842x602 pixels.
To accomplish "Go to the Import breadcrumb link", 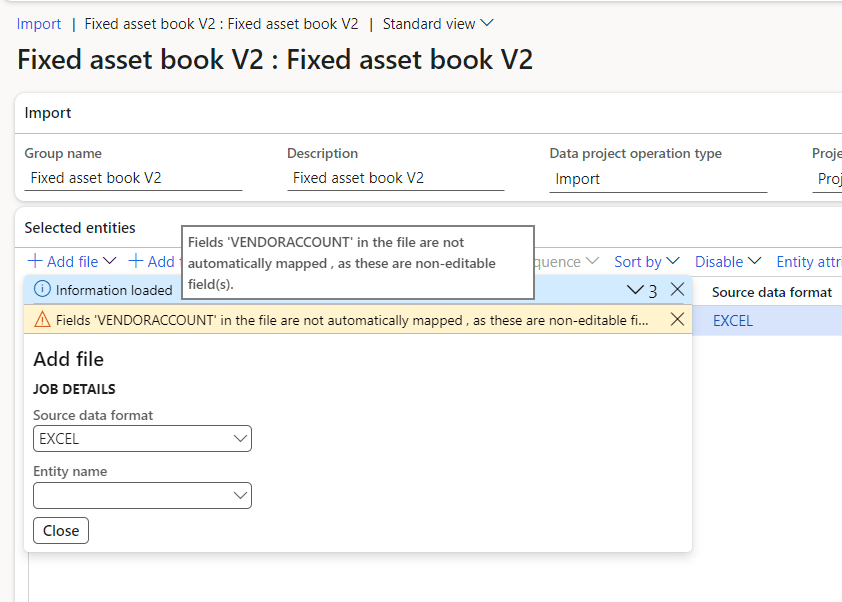I will click(x=39, y=23).
